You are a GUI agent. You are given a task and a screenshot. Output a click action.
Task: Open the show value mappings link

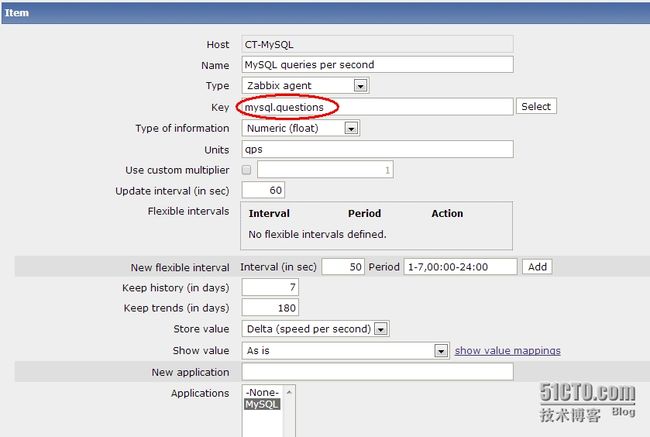[x=507, y=351]
